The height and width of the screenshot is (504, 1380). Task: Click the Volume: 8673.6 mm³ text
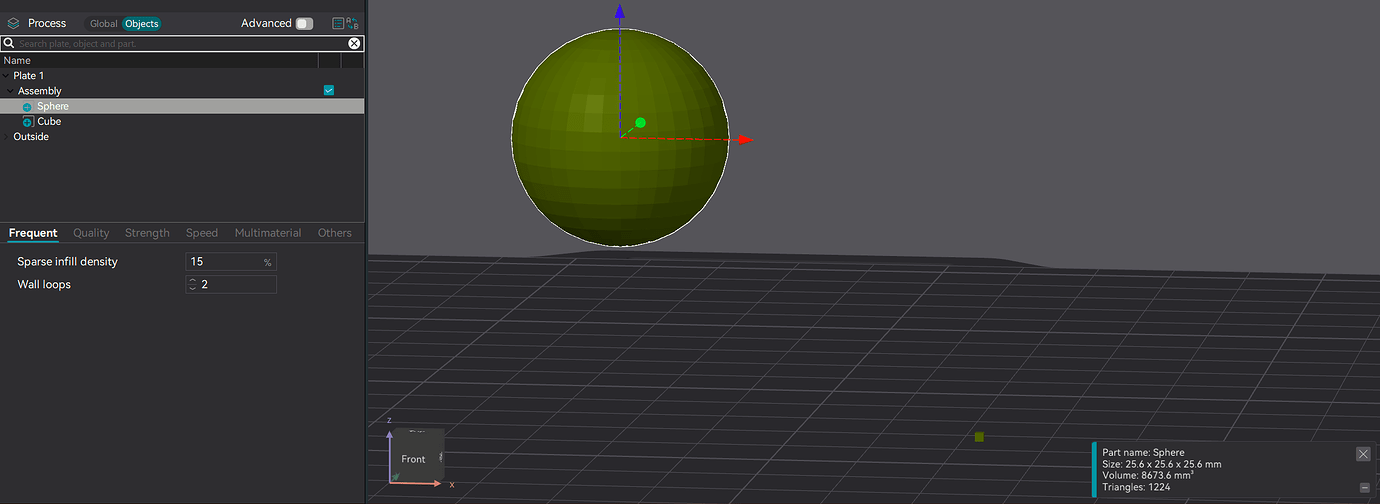[x=1150, y=476]
